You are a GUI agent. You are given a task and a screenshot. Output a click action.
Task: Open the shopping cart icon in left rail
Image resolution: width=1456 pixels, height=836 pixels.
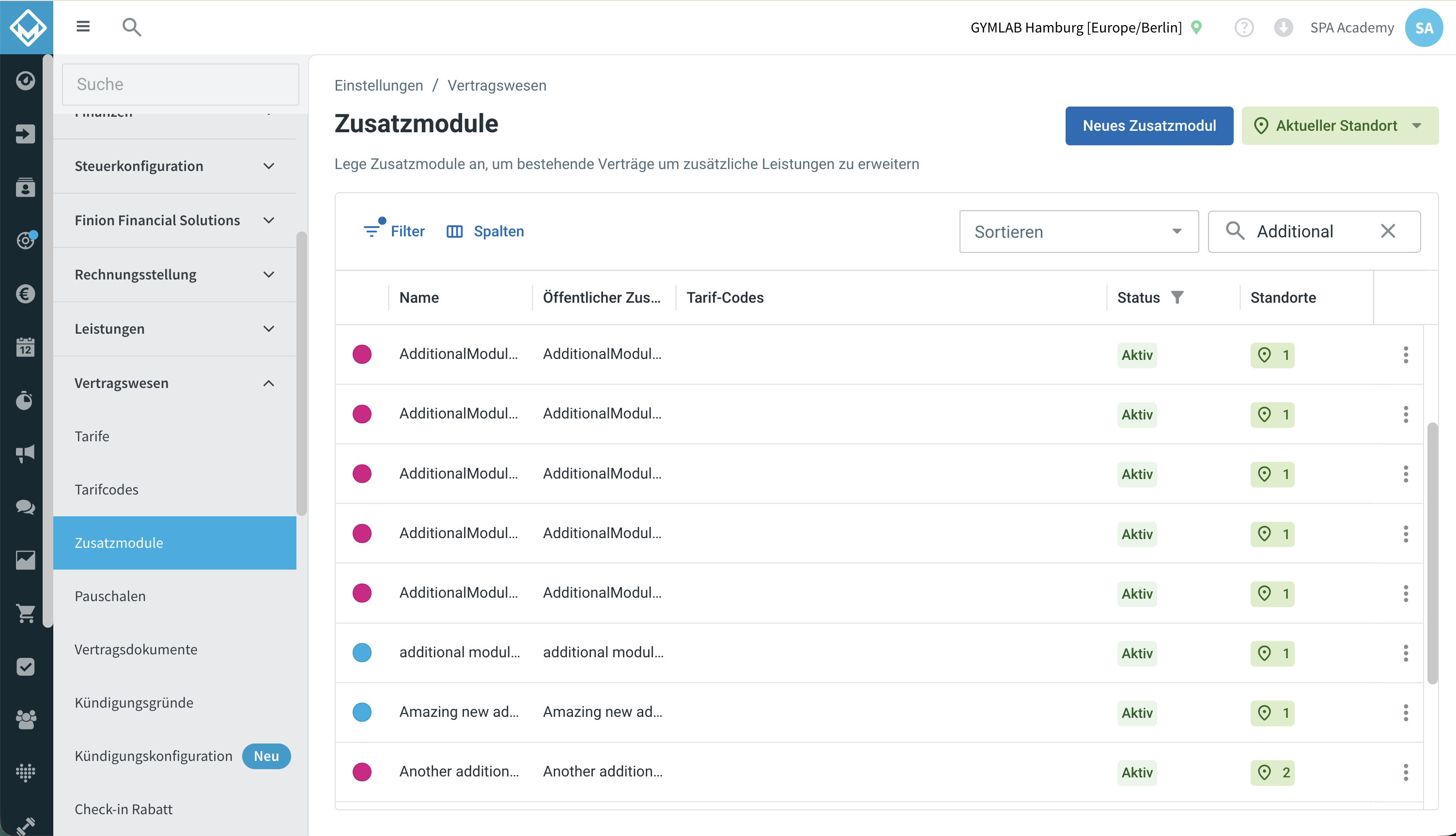coord(25,613)
